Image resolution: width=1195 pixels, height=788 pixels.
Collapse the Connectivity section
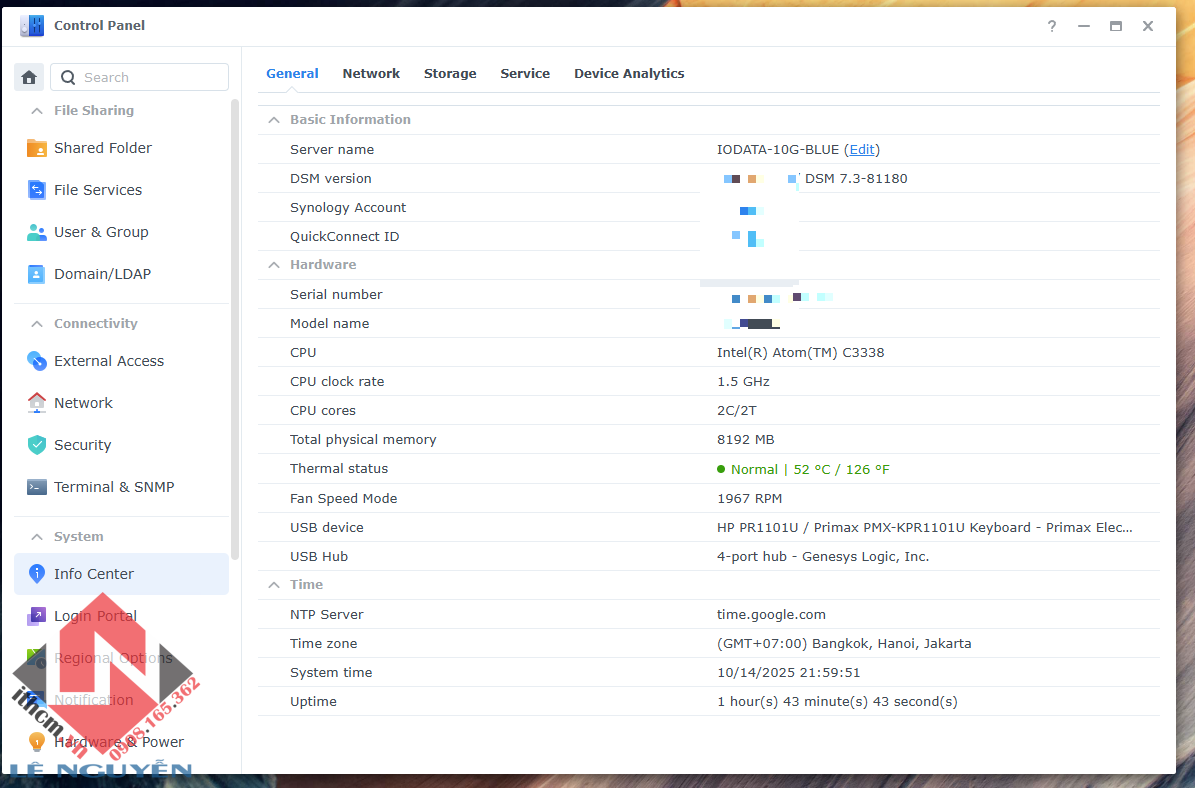pyautogui.click(x=37, y=324)
